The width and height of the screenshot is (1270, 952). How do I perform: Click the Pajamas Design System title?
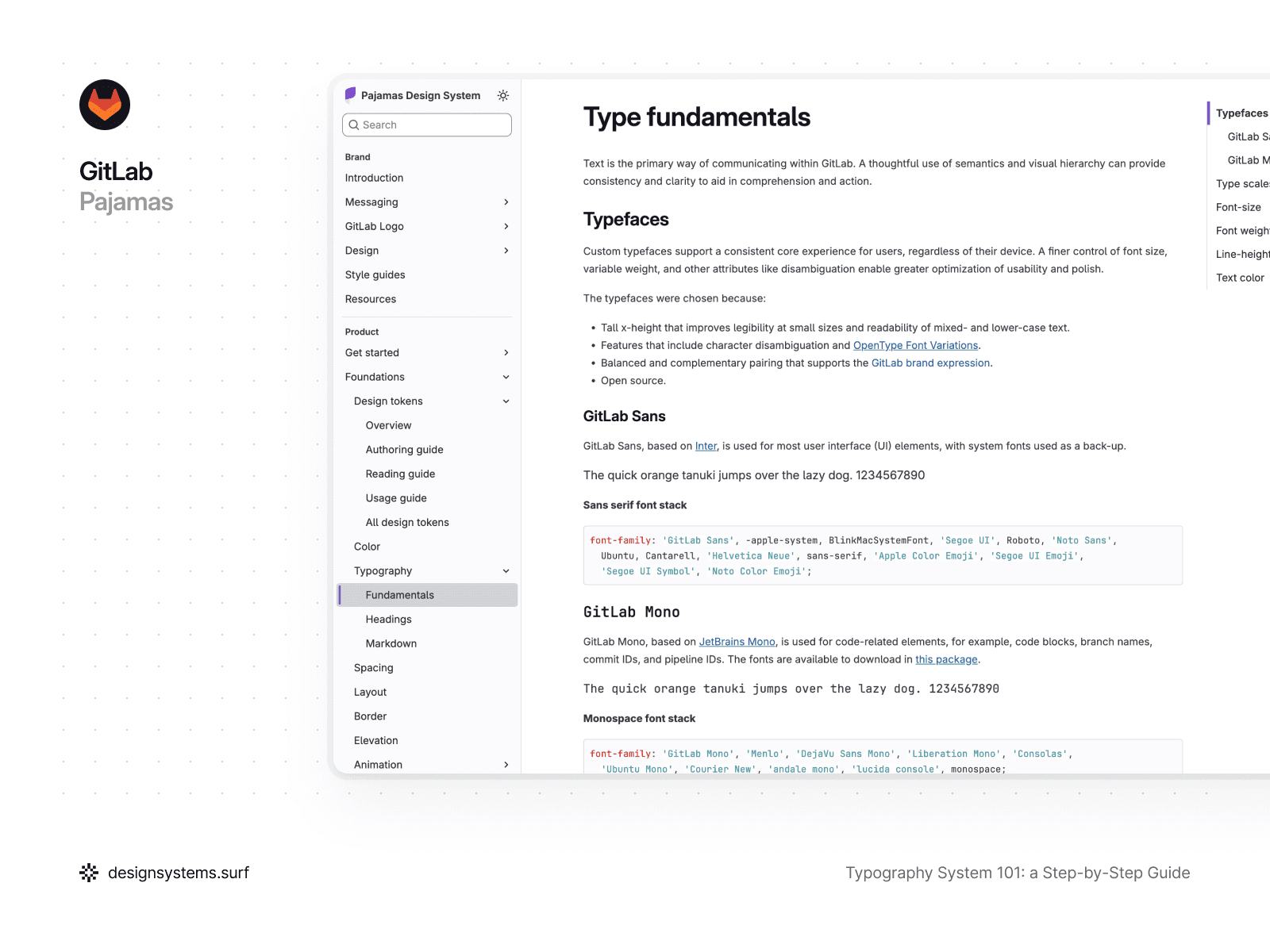(x=421, y=95)
